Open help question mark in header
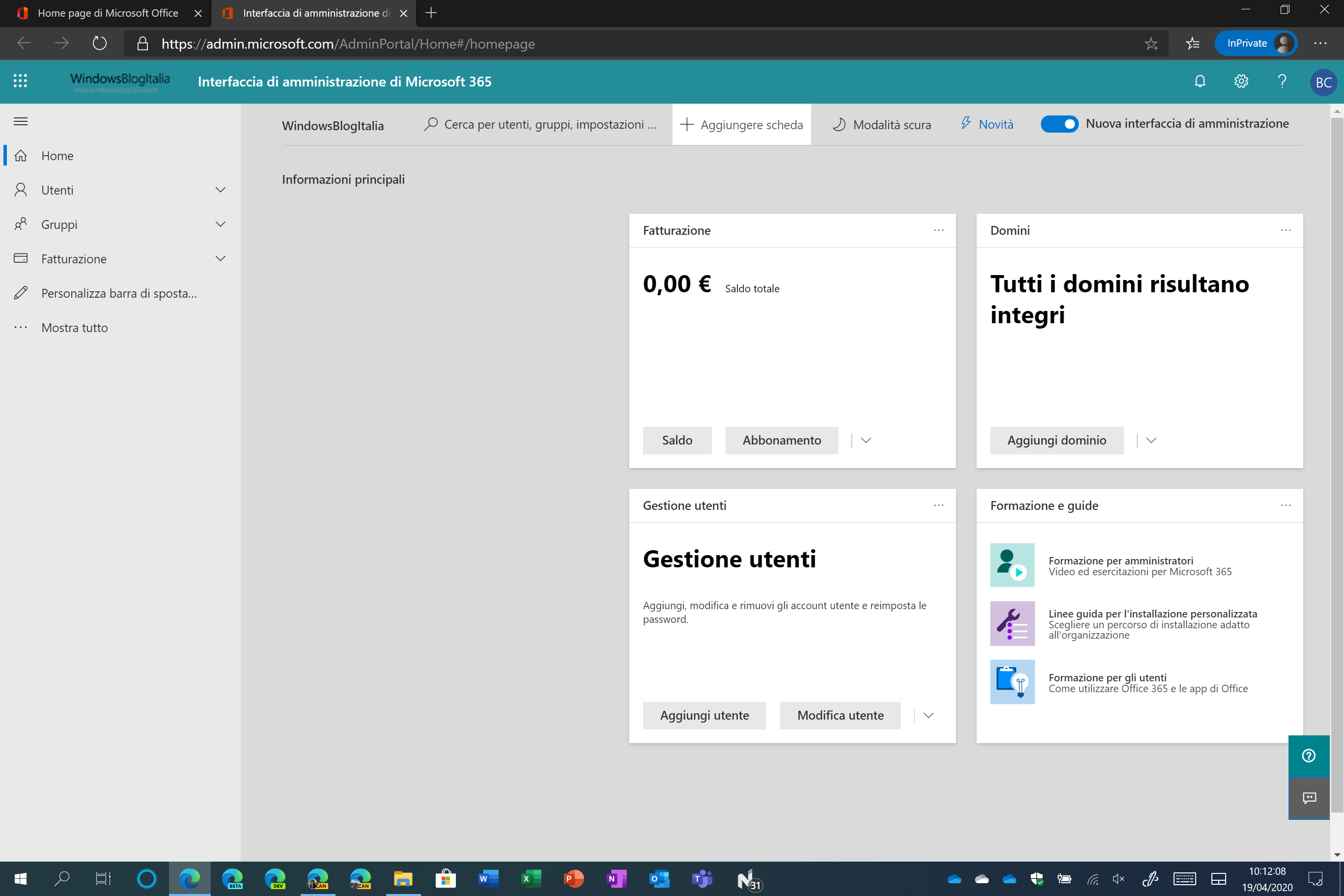 pos(1282,81)
